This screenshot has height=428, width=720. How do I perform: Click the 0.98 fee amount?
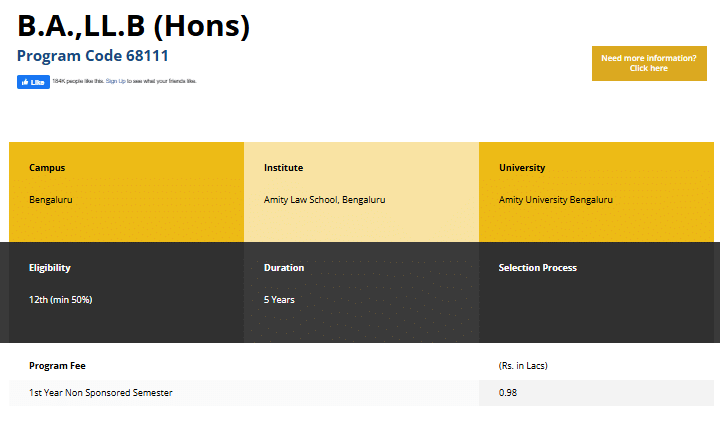click(x=508, y=393)
